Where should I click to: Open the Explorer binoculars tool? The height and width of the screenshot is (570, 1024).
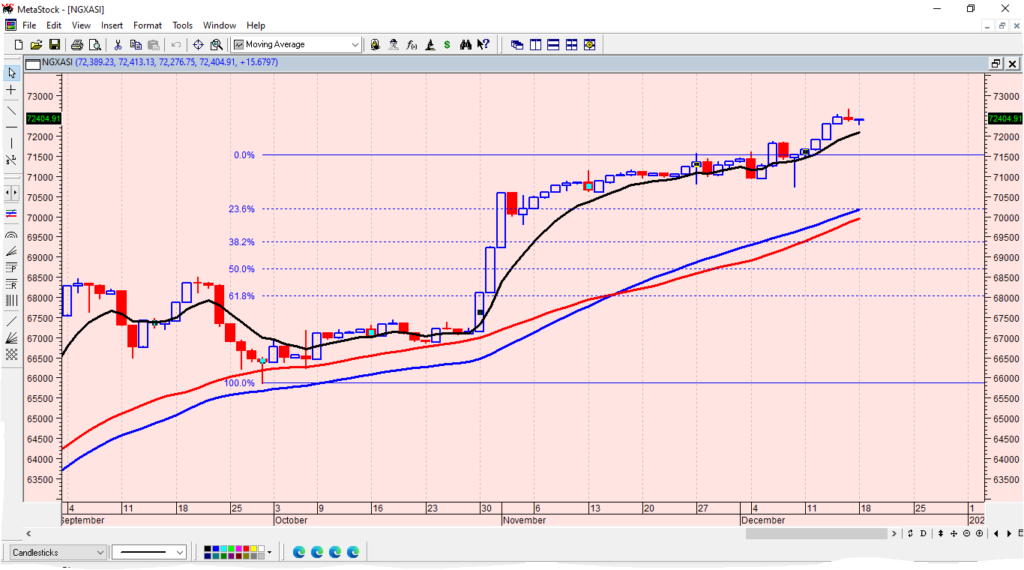tap(464, 45)
